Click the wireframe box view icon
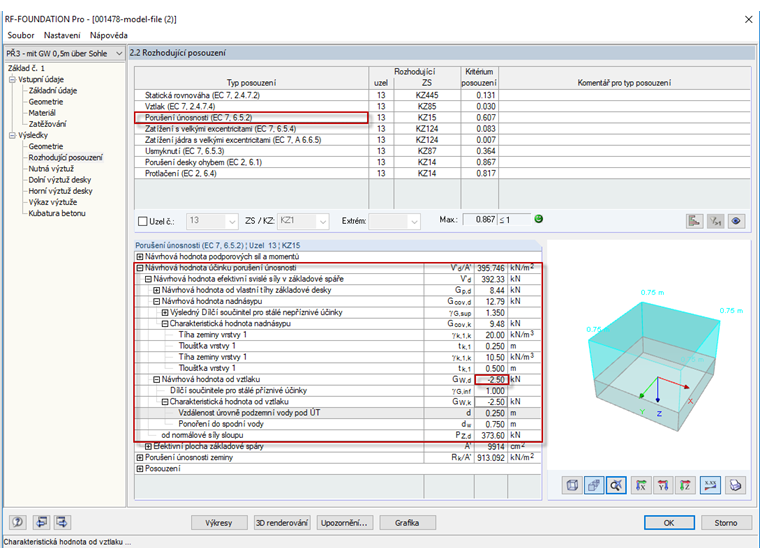Viewport: 760px width, 560px height. pos(572,485)
